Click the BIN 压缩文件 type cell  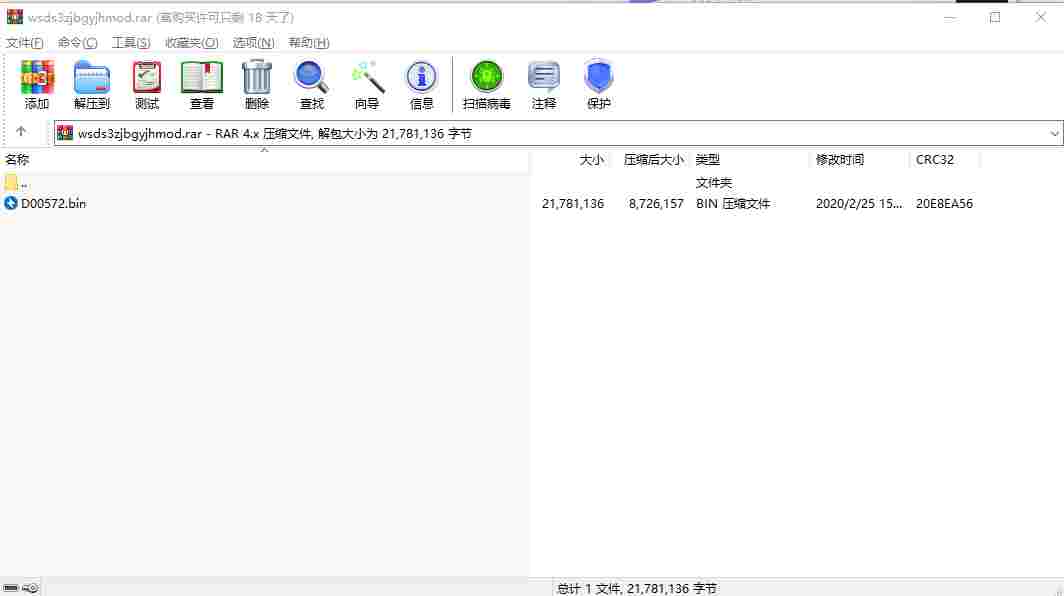click(x=733, y=204)
